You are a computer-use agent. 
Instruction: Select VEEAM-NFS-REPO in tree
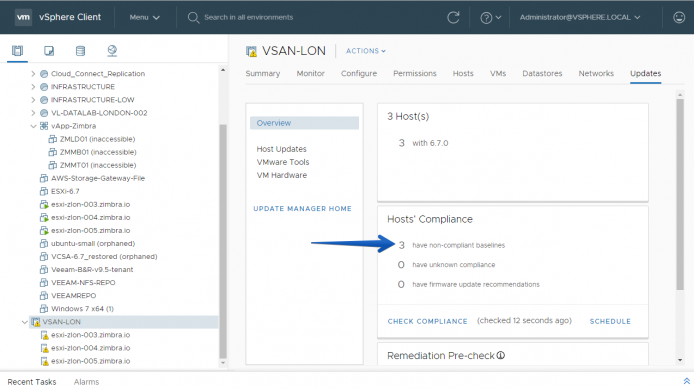click(83, 282)
